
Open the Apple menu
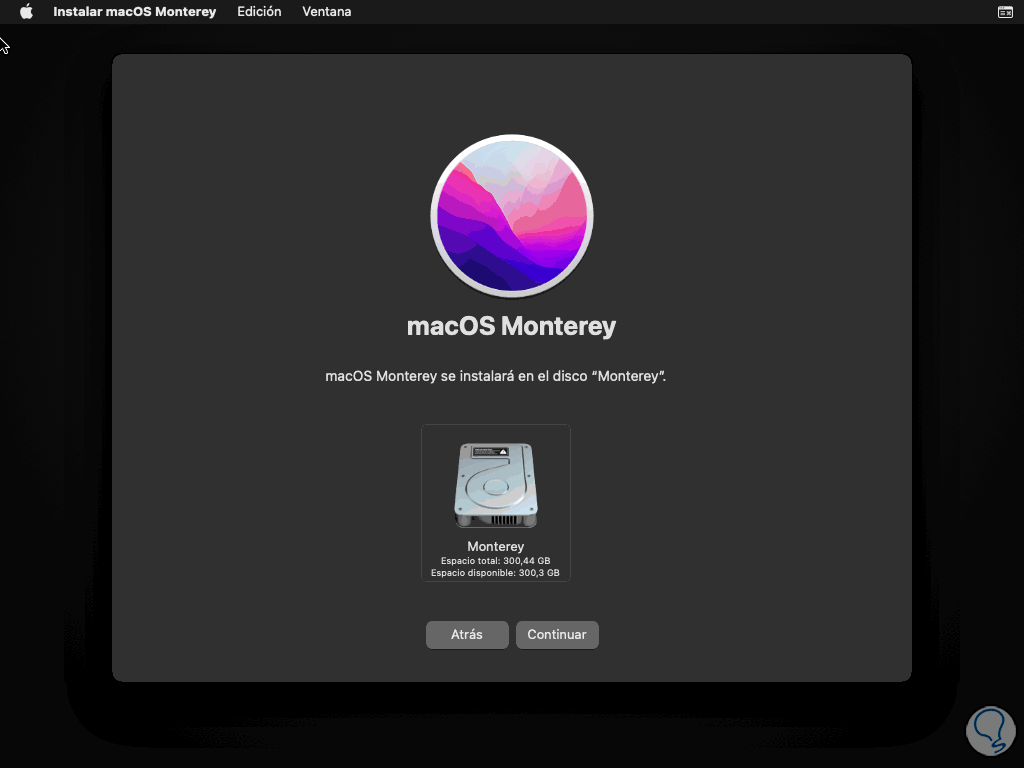tap(26, 12)
